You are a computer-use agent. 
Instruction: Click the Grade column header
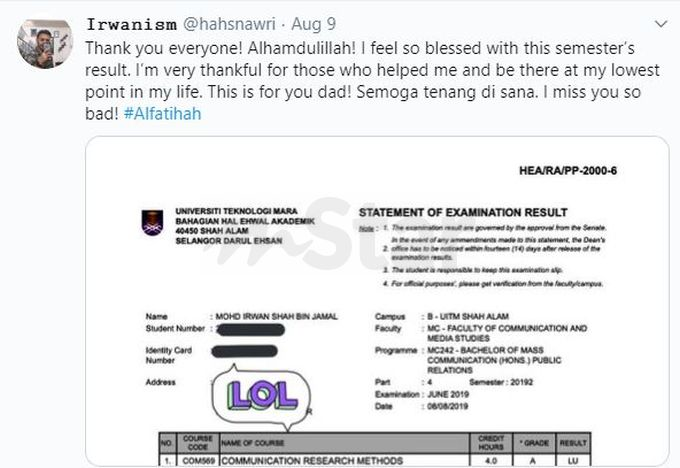(x=534, y=443)
